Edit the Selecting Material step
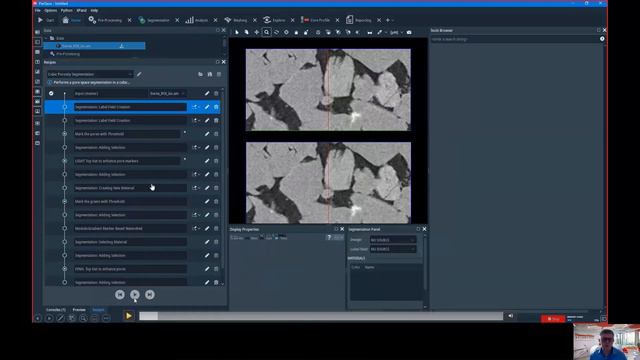Viewport: 640px width, 360px height. point(207,242)
